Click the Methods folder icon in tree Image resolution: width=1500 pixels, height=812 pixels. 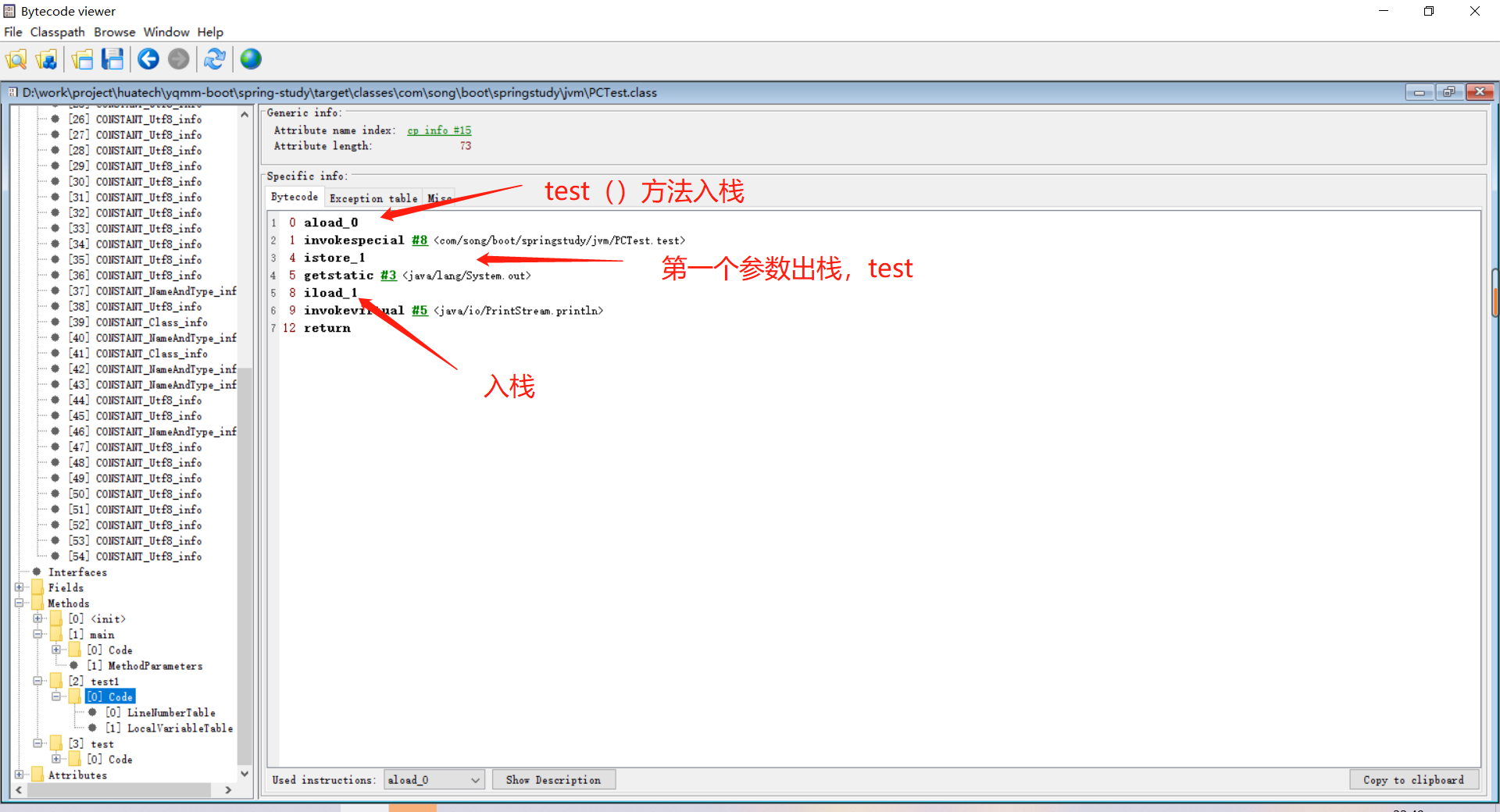(x=37, y=603)
